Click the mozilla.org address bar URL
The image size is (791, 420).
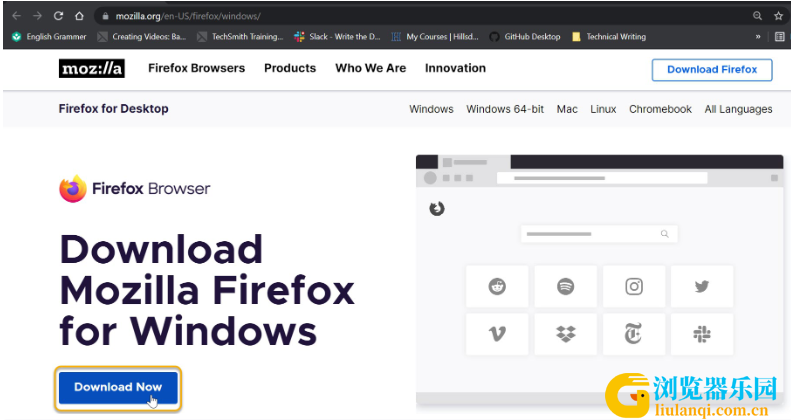click(x=188, y=16)
